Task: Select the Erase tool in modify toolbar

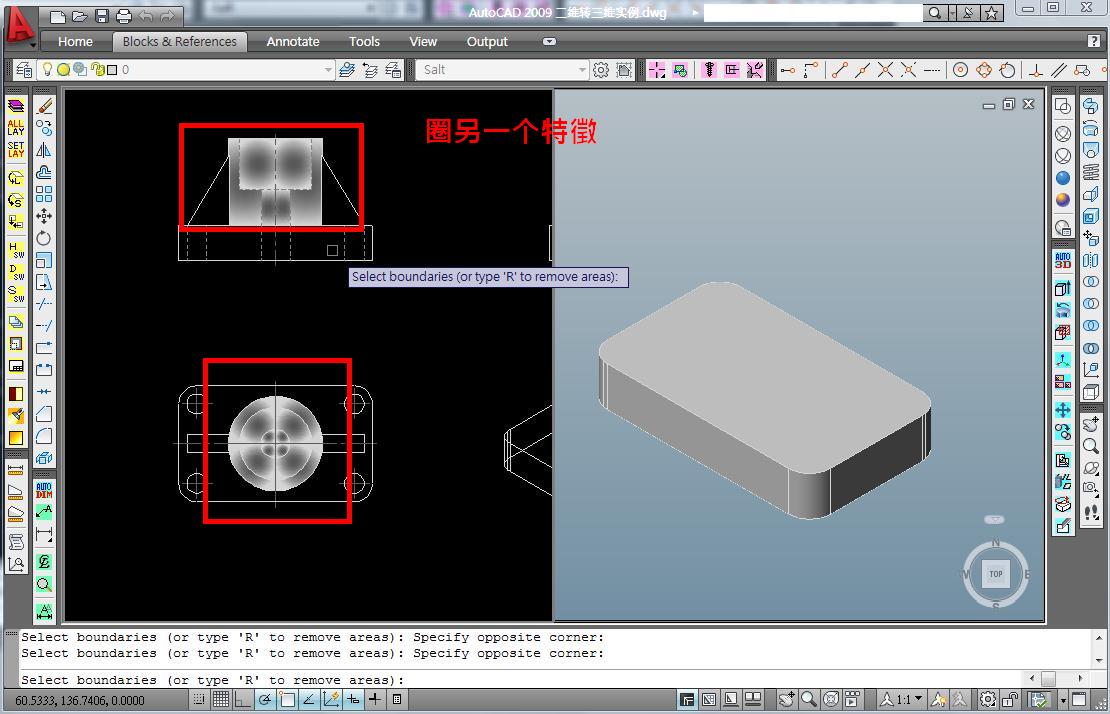Action: (44, 106)
